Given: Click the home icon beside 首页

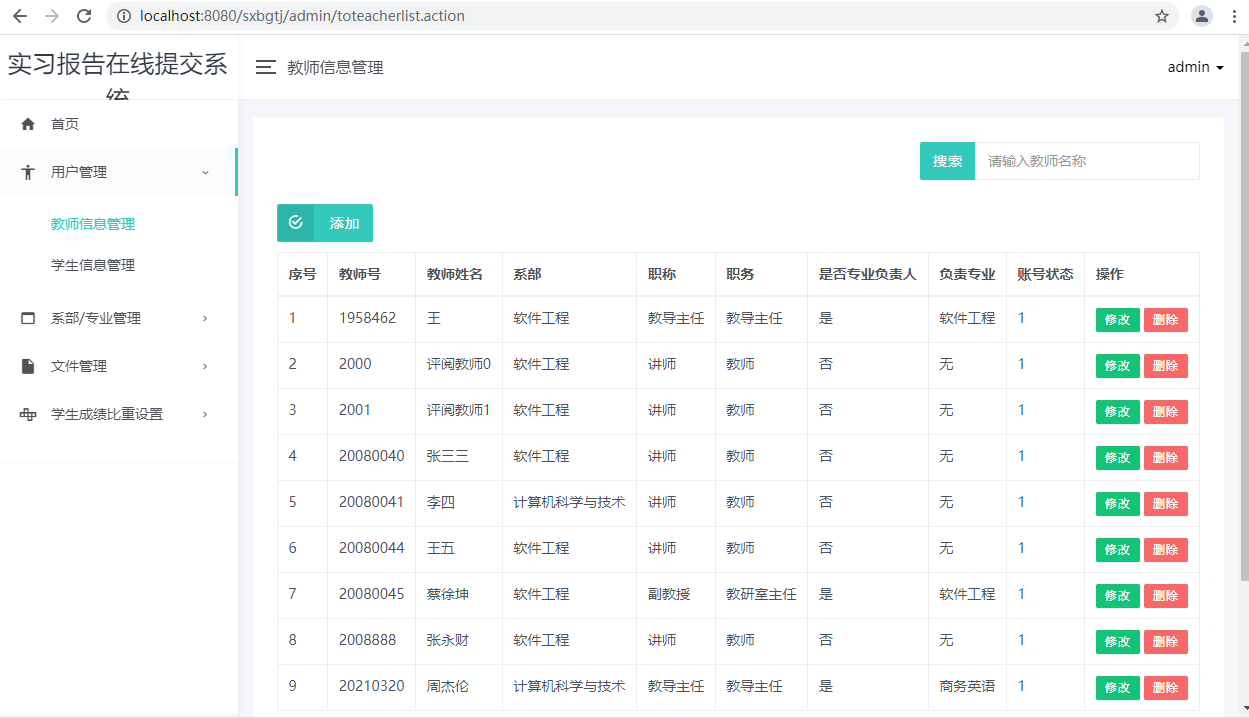Looking at the screenshot, I should pos(28,124).
